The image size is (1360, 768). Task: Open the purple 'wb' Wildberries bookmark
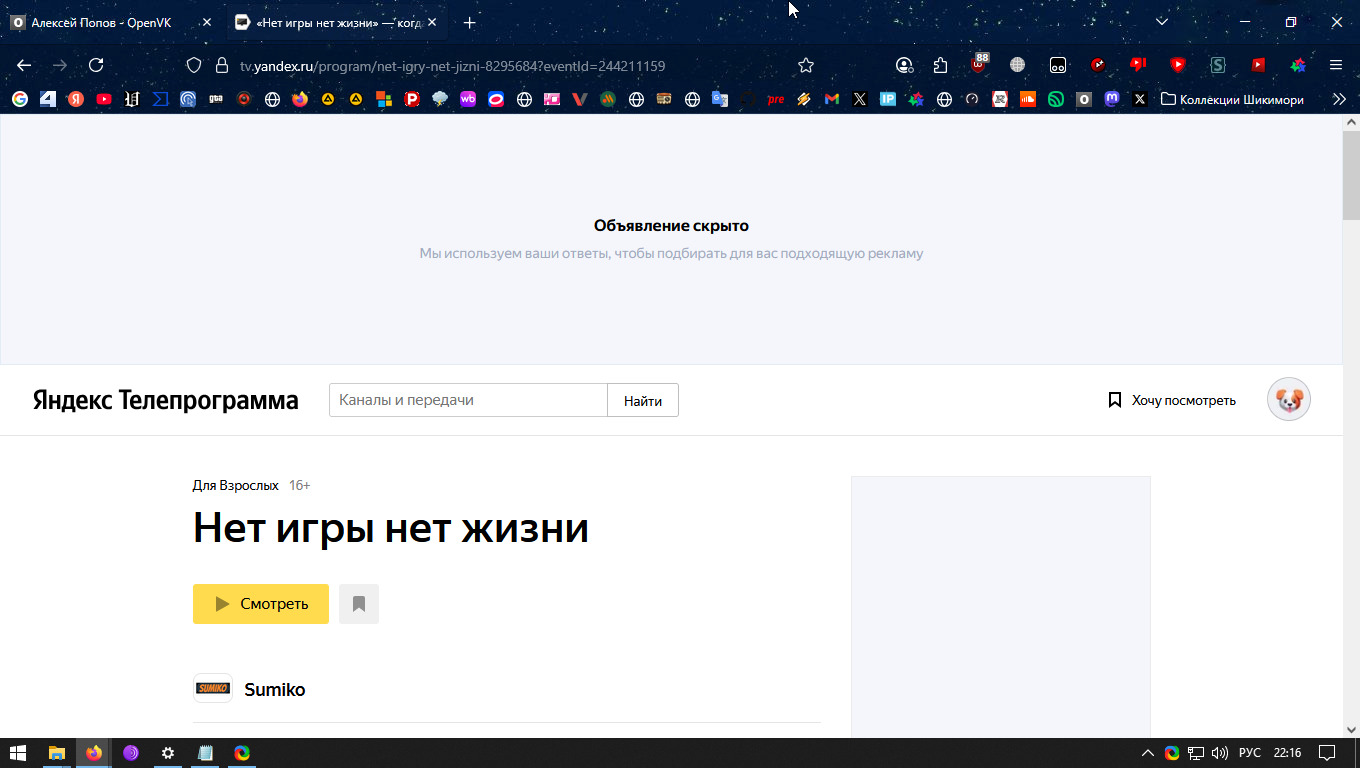point(468,99)
